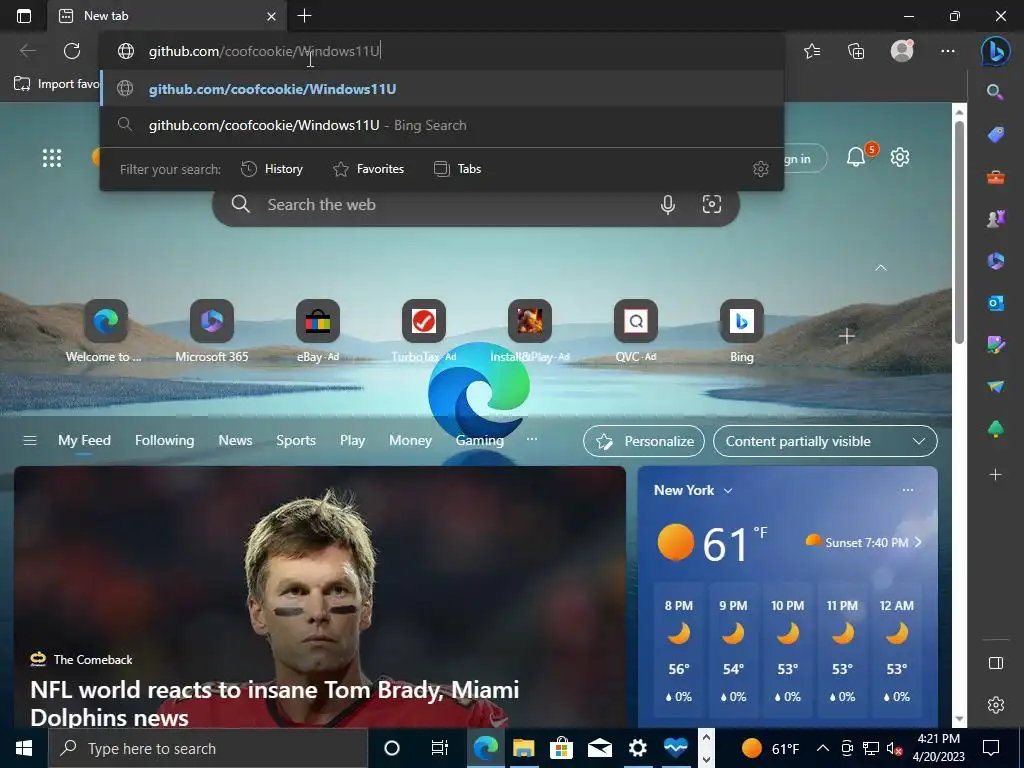Image resolution: width=1024 pixels, height=768 pixels.
Task: Add a new quick link plus
Action: (x=847, y=336)
